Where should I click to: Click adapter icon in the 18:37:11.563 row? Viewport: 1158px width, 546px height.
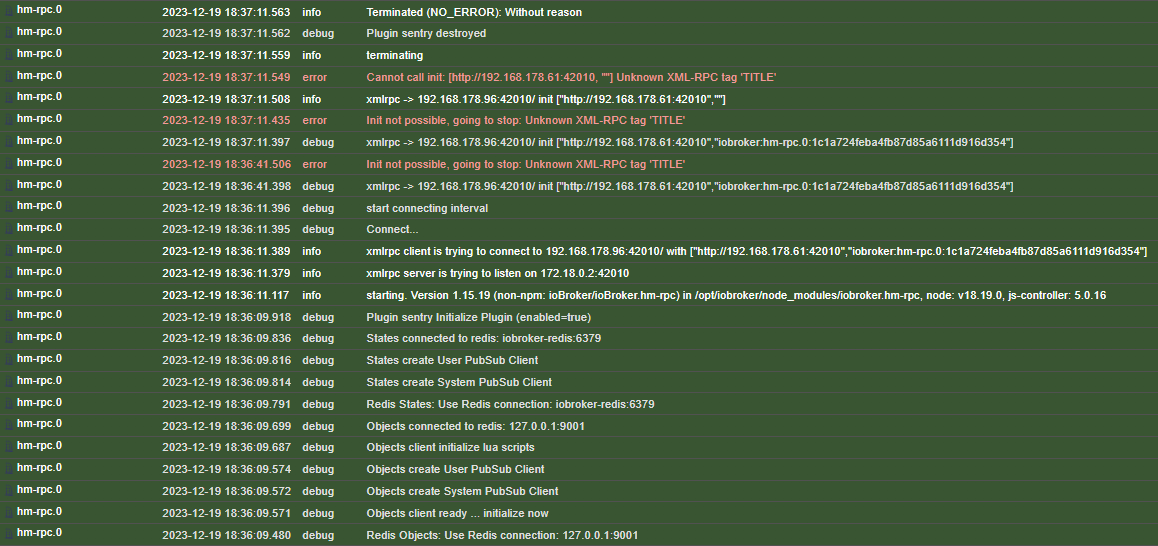(x=10, y=11)
